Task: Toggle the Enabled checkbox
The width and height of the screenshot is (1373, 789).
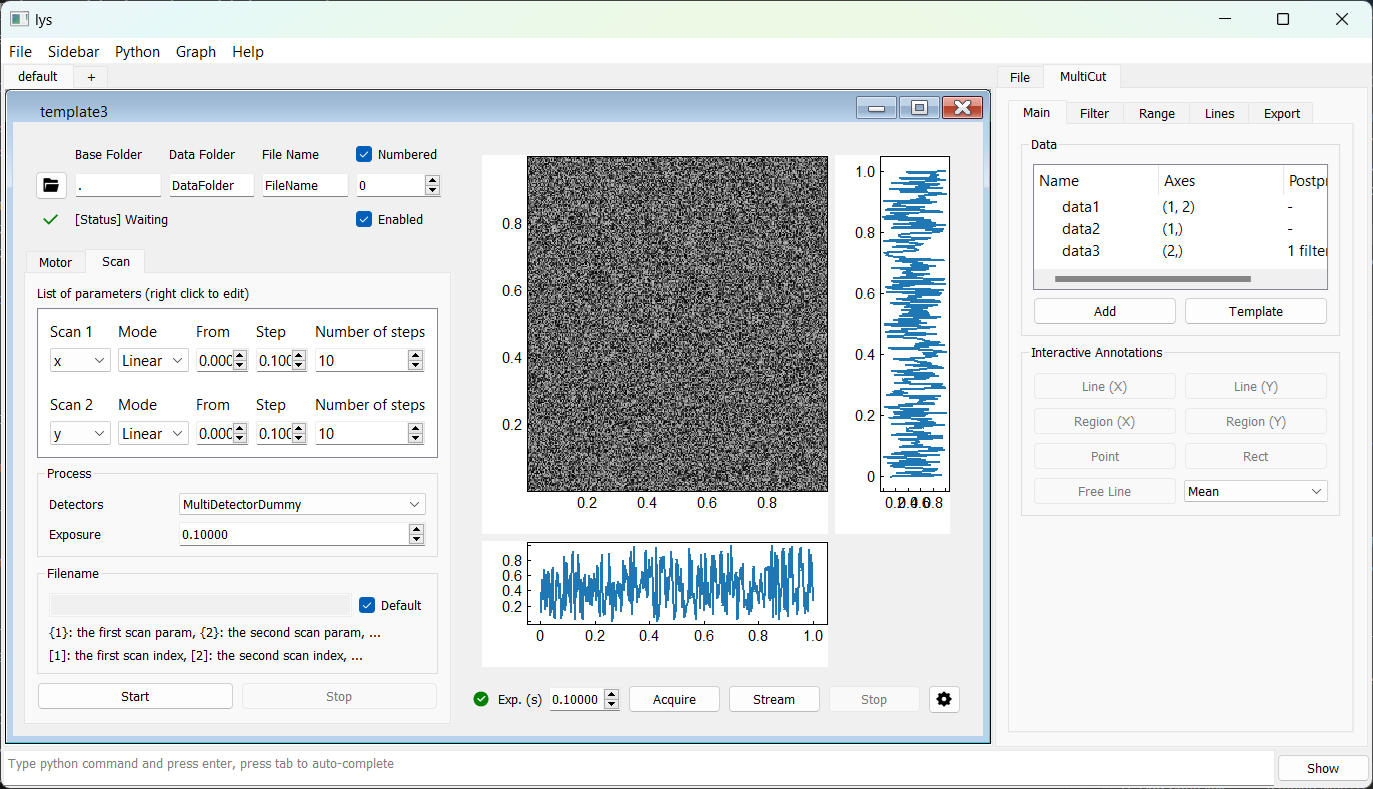Action: tap(364, 219)
